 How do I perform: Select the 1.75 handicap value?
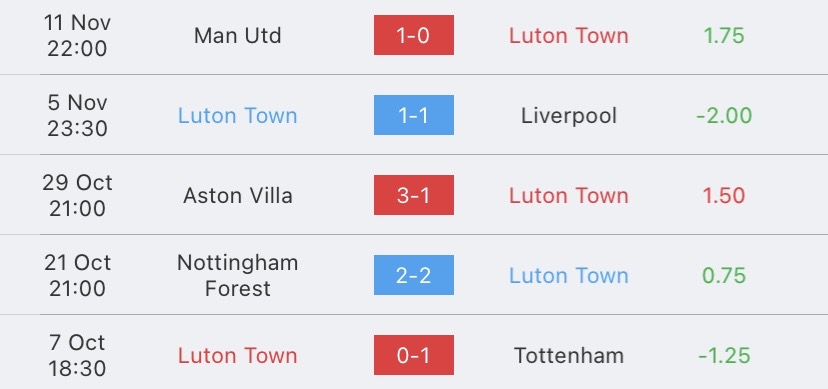coord(724,35)
